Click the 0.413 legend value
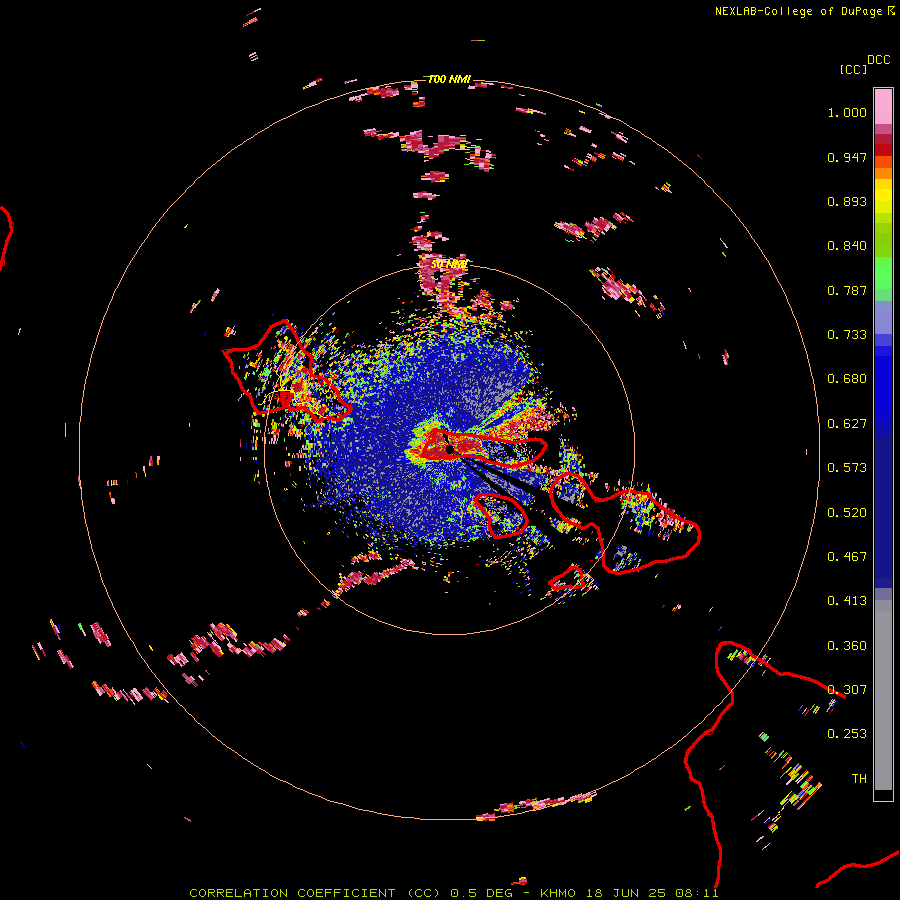The image size is (900, 900). point(847,601)
